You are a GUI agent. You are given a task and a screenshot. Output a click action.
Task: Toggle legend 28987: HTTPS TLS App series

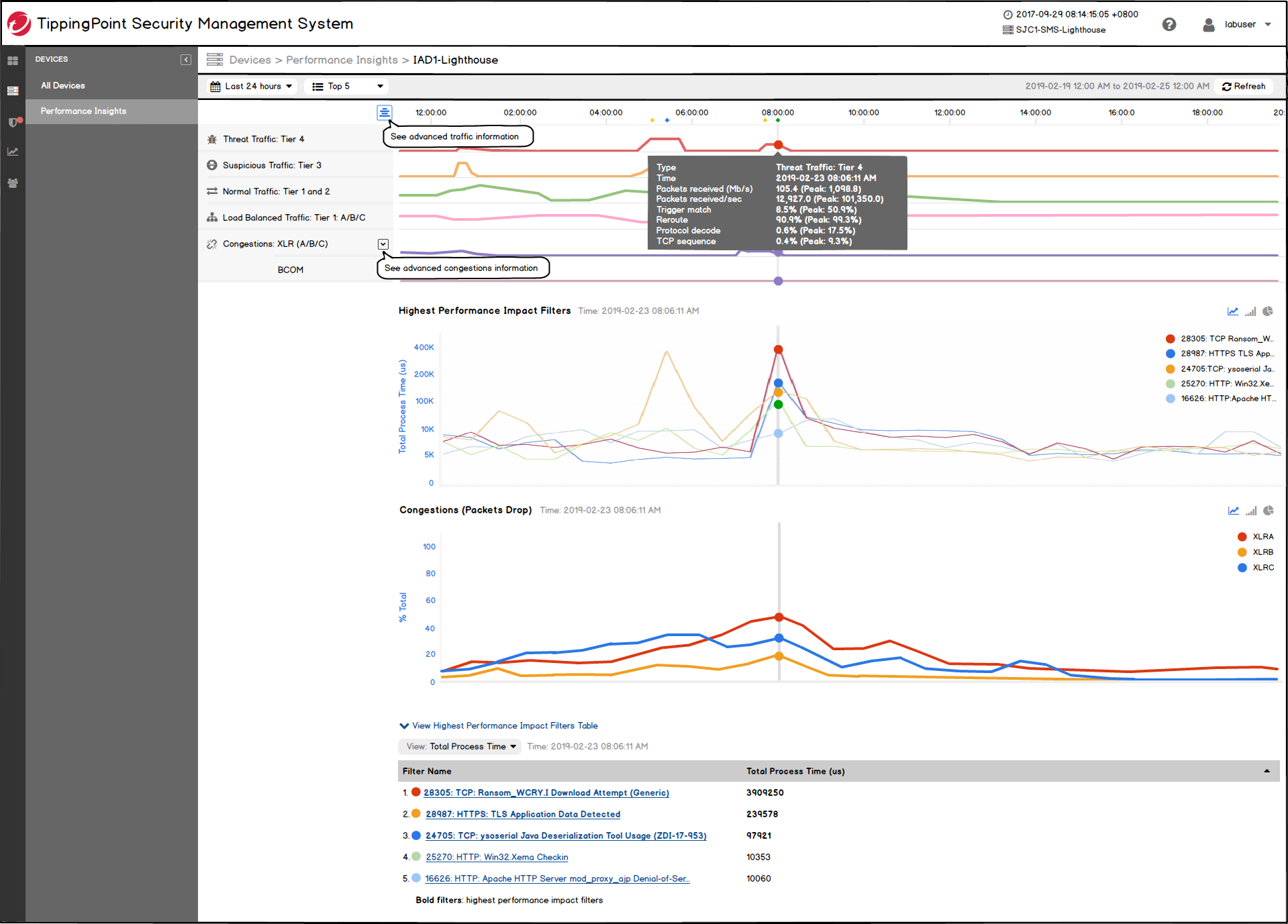[1220, 354]
